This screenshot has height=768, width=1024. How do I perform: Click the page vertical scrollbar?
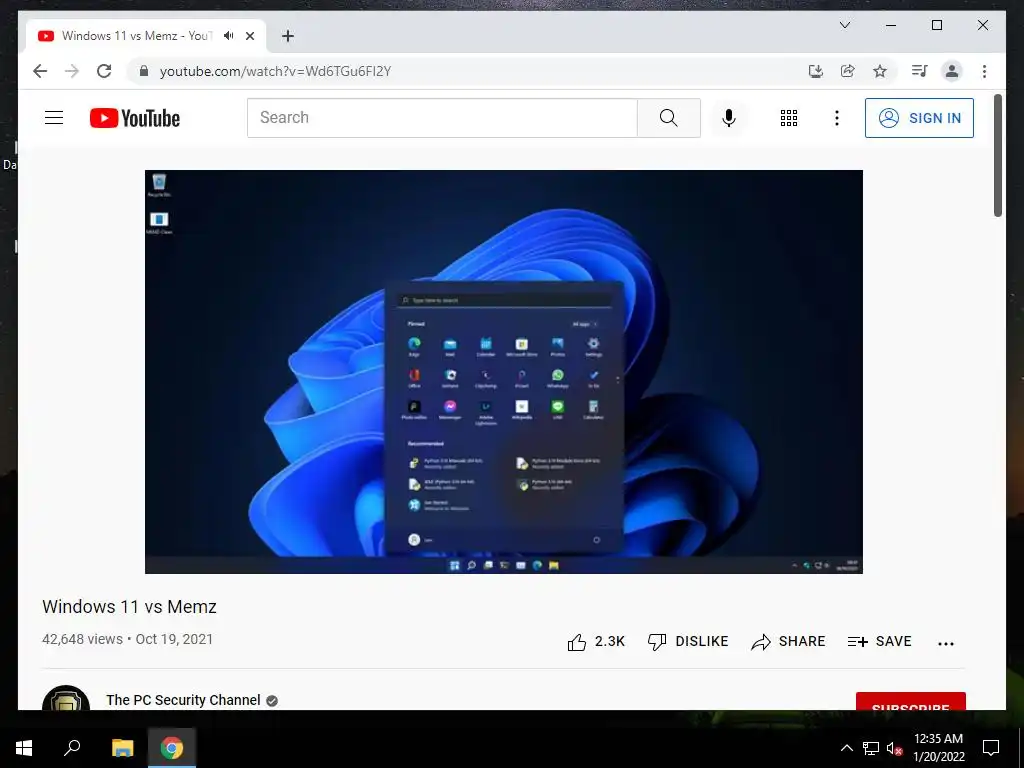(997, 155)
